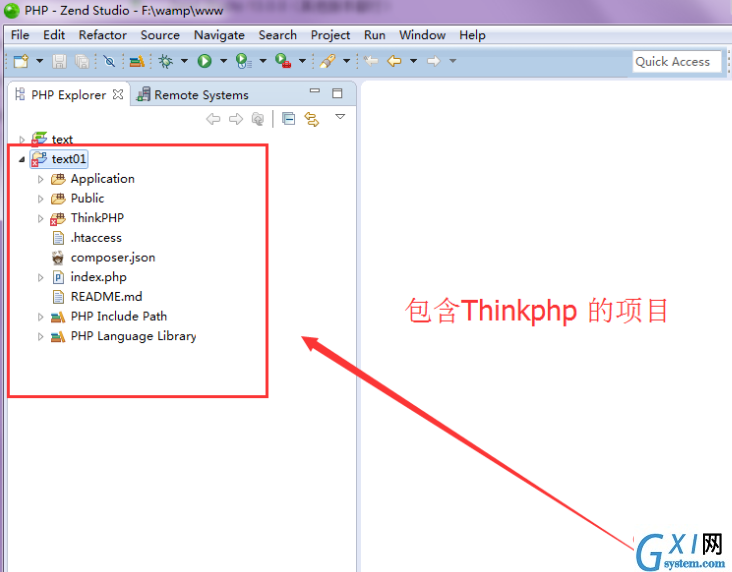
Task: Click the pencil search toolbar icon
Action: point(327,61)
